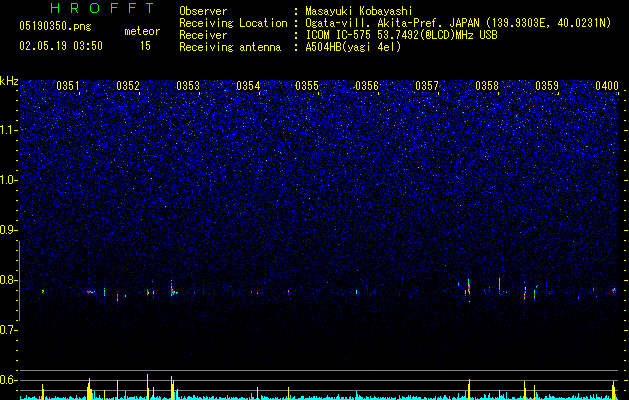Viewport: 629px width, 400px height.
Task: Click the 1.0 kHz axis label
Action: [8, 180]
